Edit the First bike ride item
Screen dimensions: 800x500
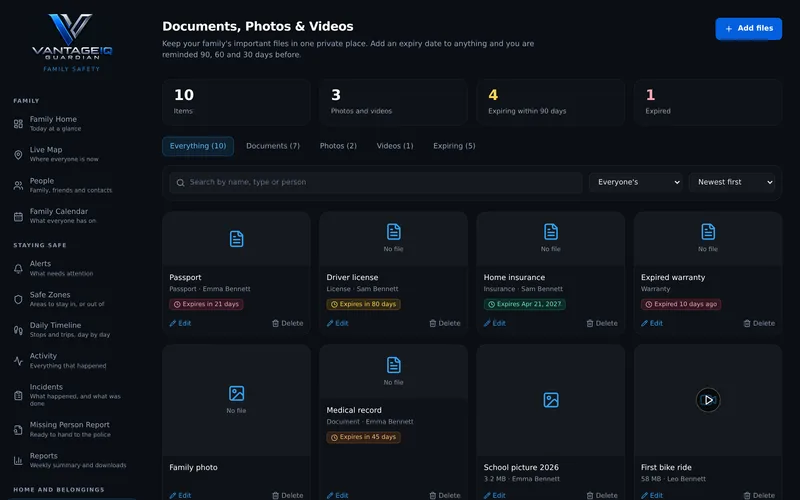pyautogui.click(x=652, y=495)
